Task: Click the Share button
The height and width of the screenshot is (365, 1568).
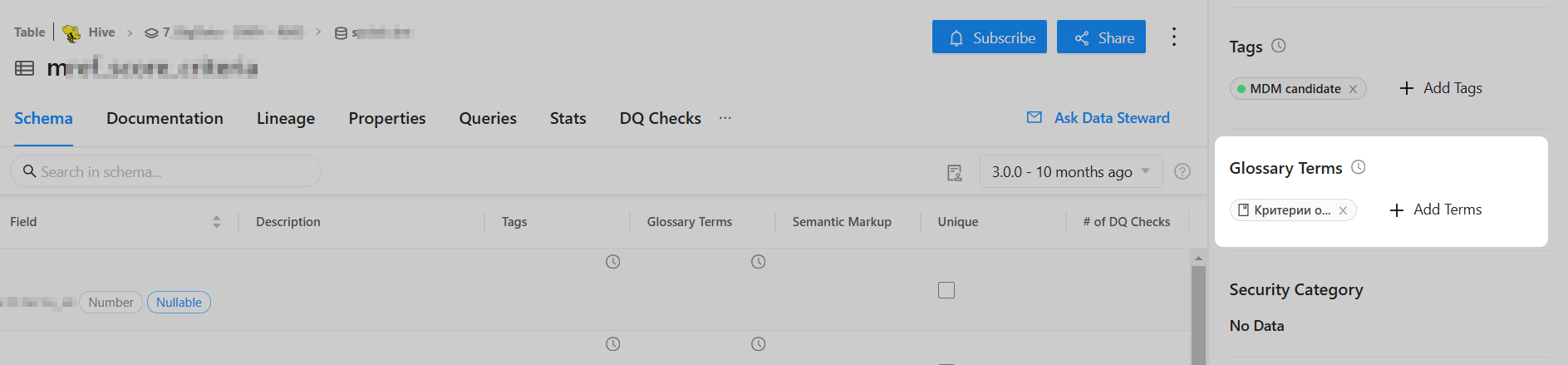Action: (x=1101, y=37)
